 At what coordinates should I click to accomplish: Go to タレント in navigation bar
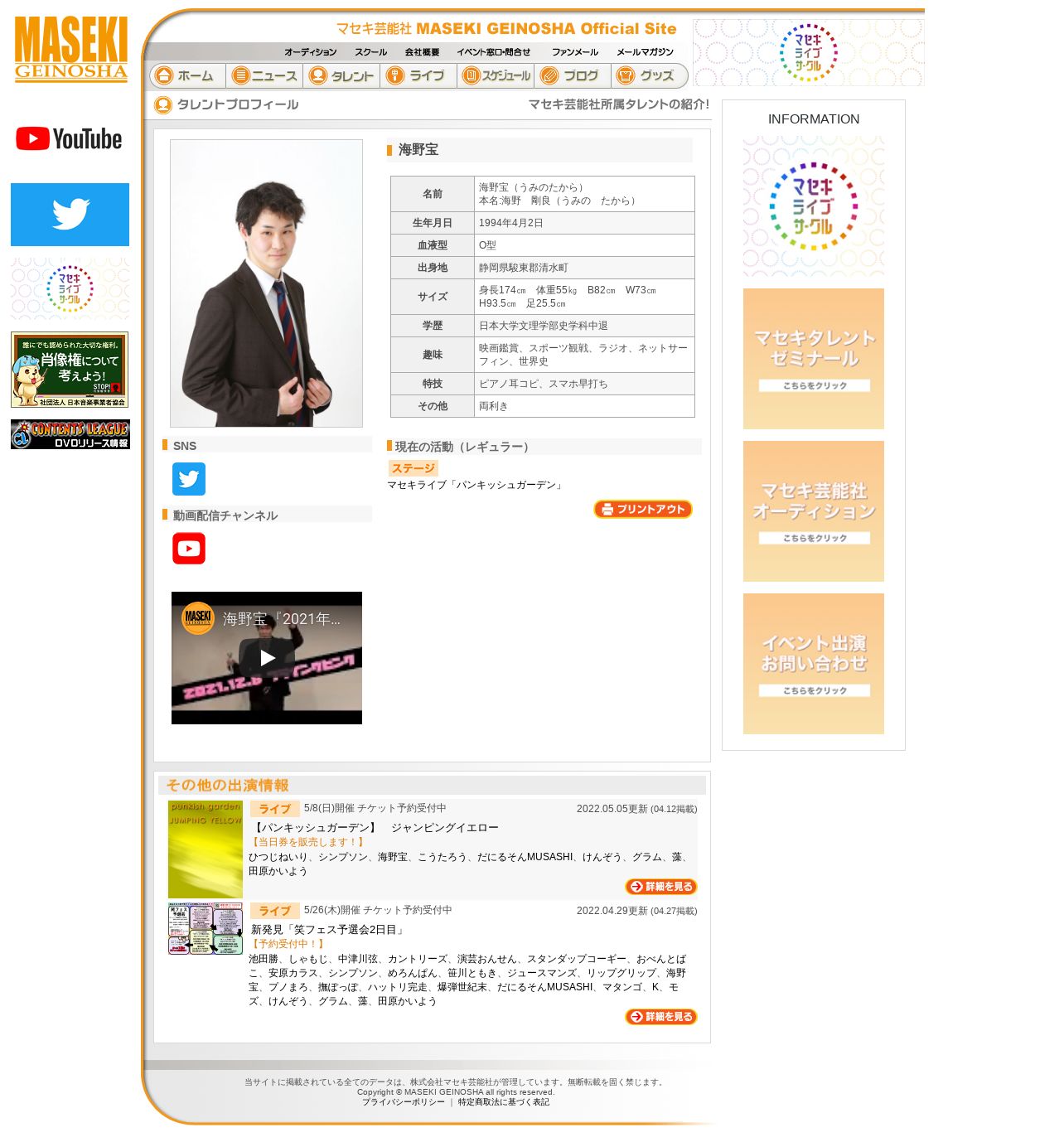pyautogui.click(x=341, y=75)
